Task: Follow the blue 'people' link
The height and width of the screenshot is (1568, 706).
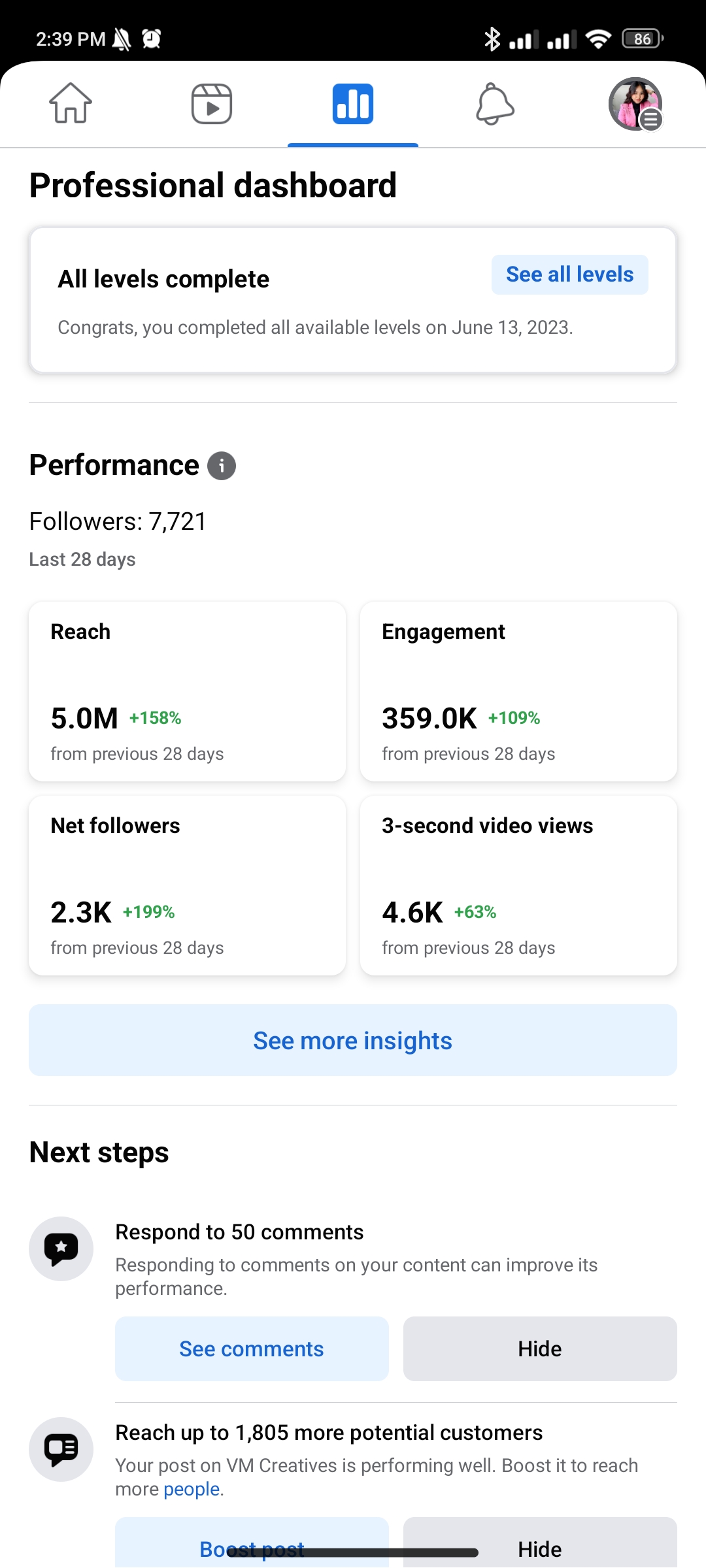Action: (x=192, y=1489)
